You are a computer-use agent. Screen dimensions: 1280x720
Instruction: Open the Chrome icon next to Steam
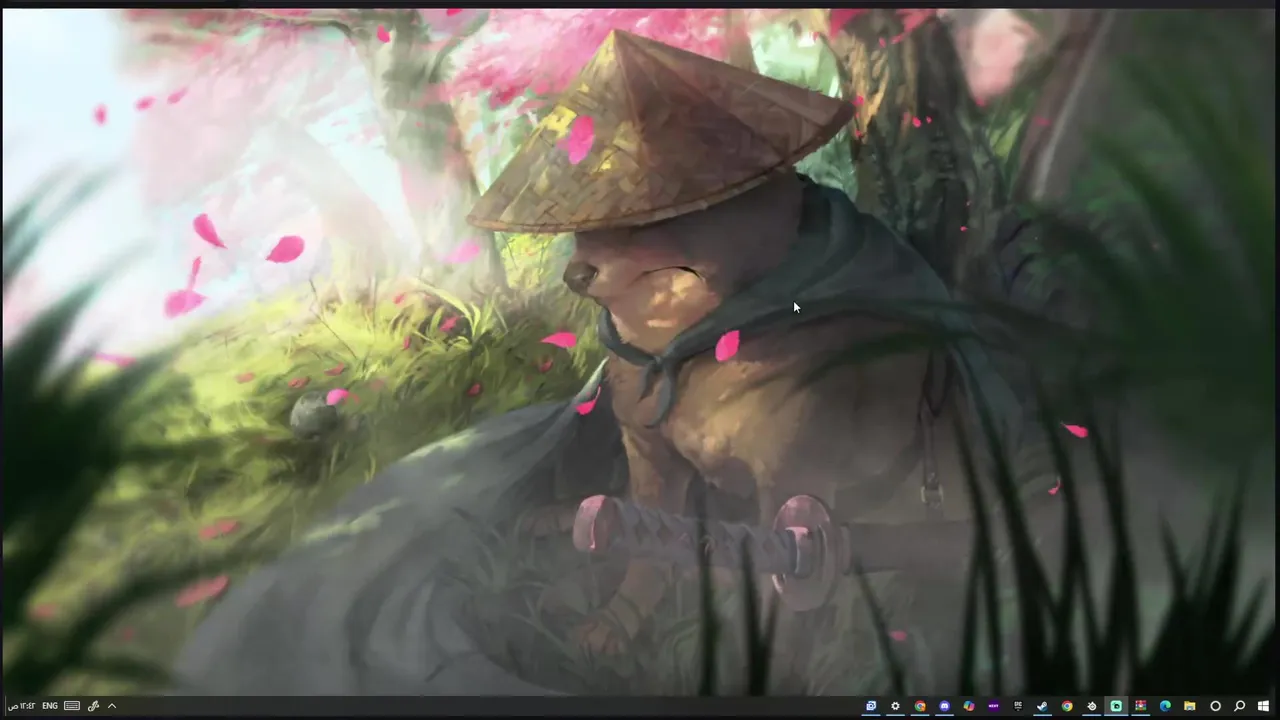pos(1067,706)
